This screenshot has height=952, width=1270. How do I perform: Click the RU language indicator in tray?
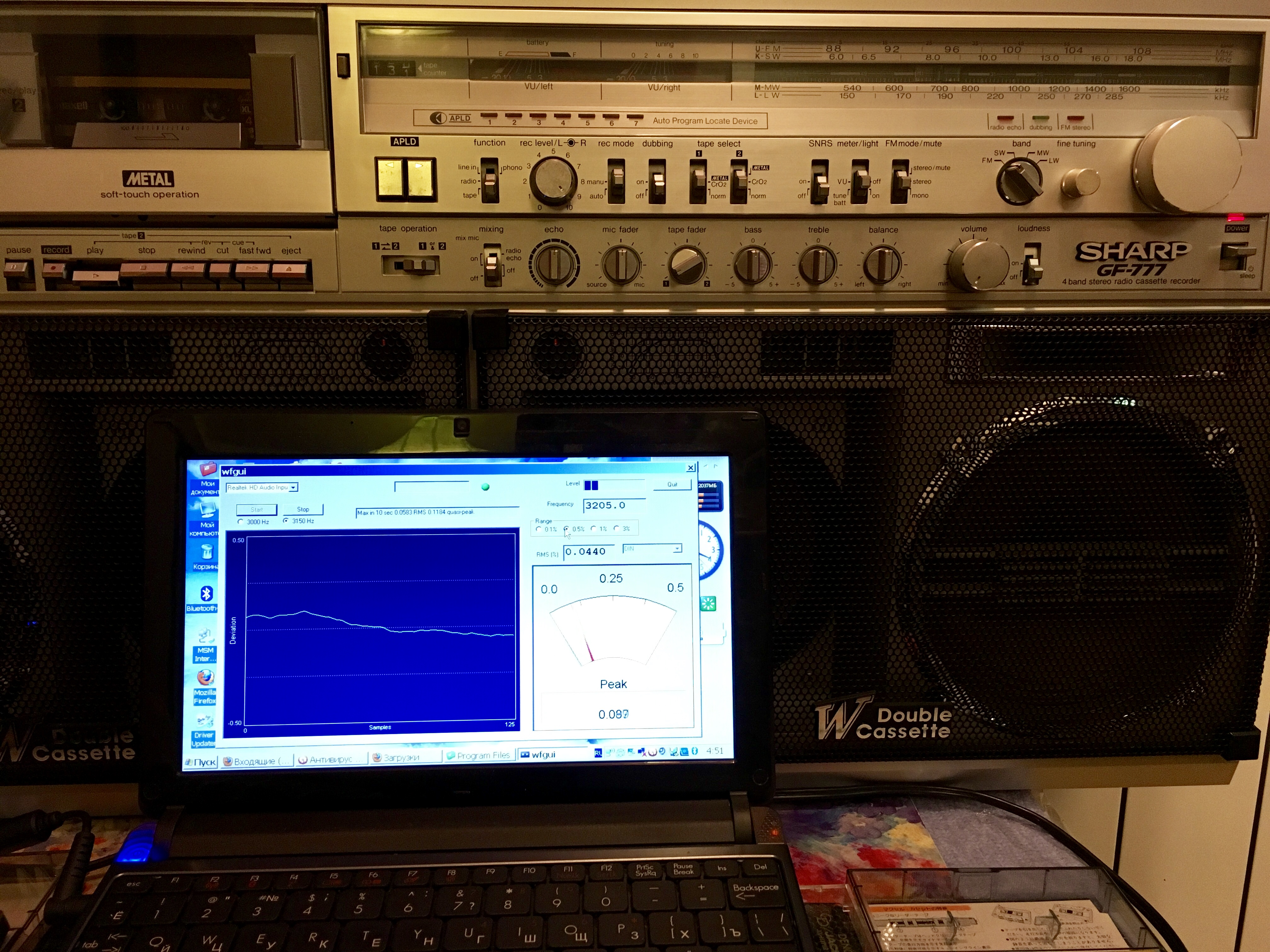[598, 753]
